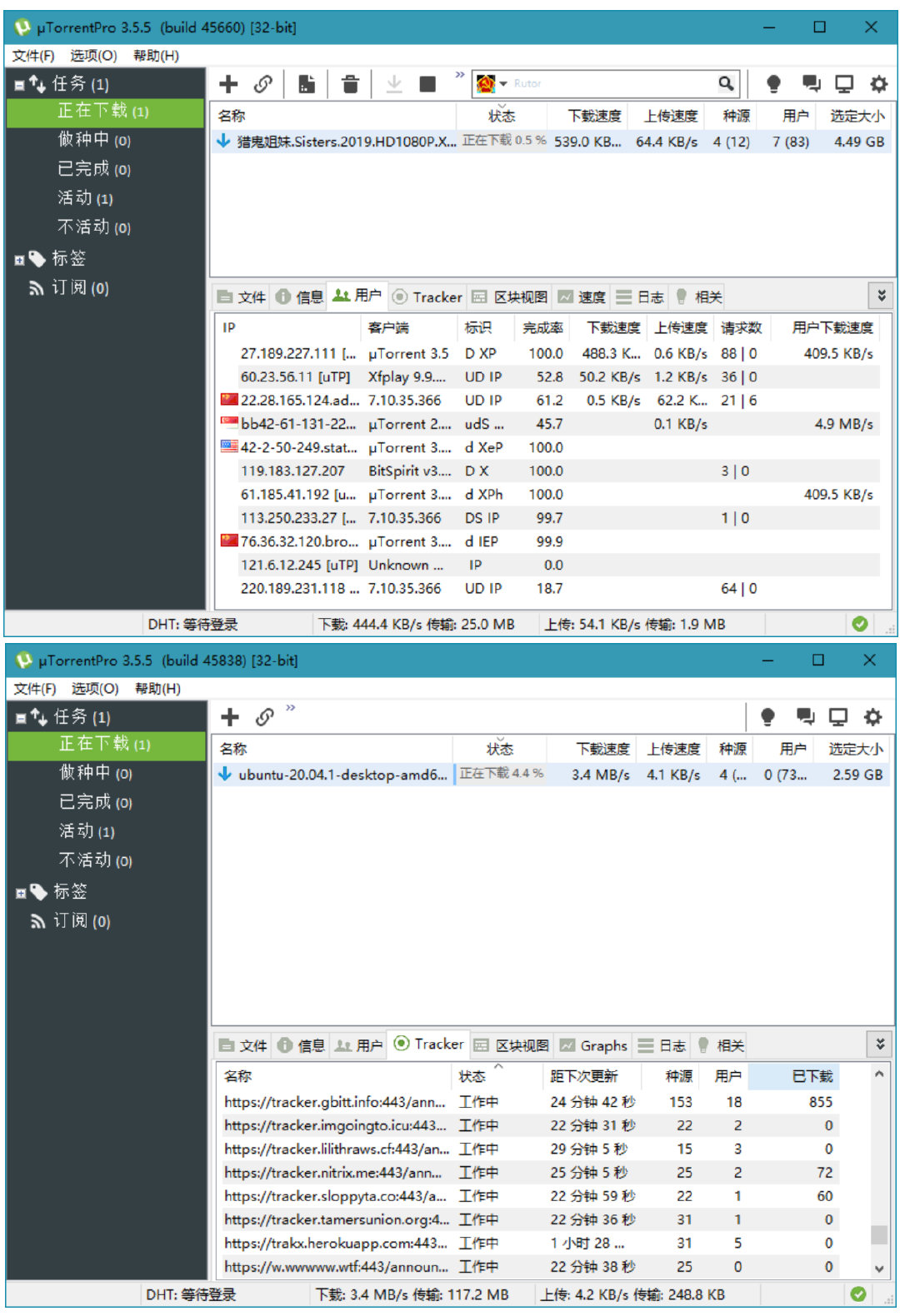Collapse the detail pane using chevron button, build 45838 window

coord(880,1044)
